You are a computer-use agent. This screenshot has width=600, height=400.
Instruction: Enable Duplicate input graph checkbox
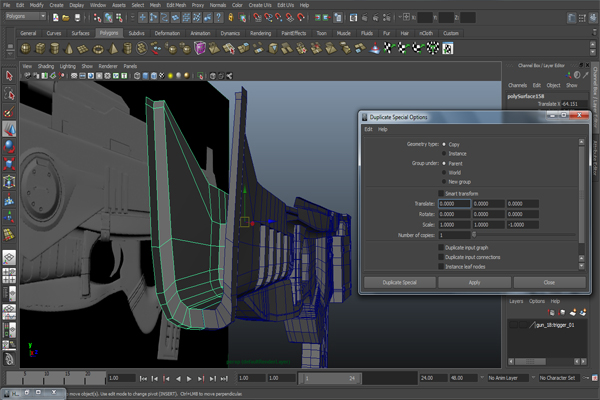[441, 248]
